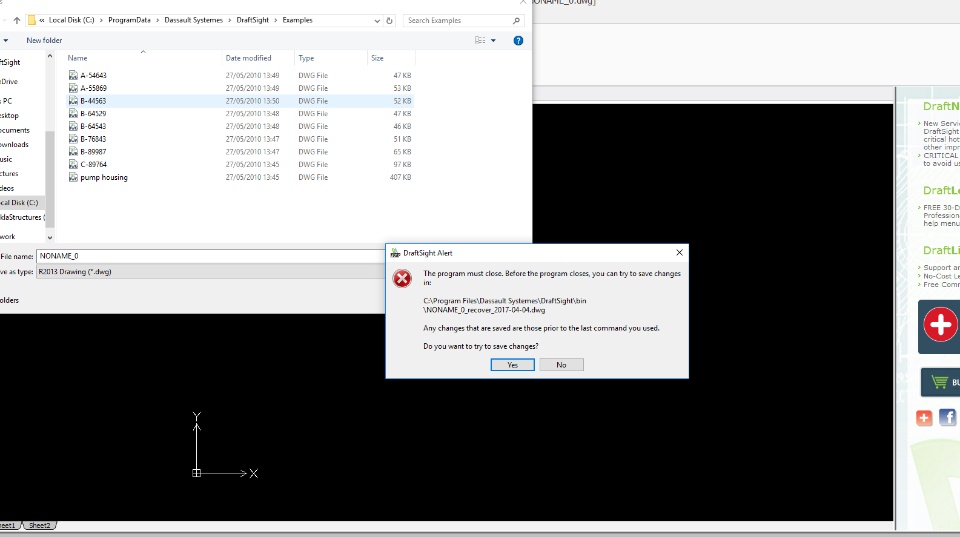Open the Facebook icon link
This screenshot has height=537, width=960.
tap(947, 418)
